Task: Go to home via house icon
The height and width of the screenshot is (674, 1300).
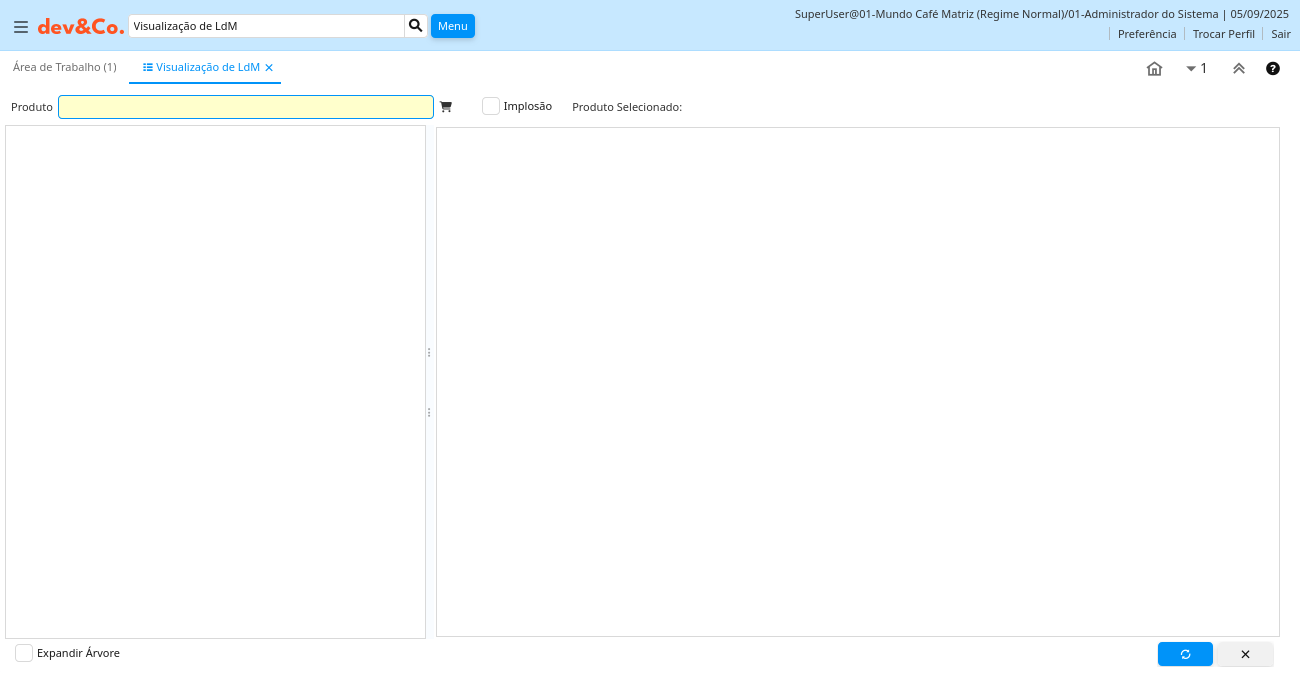Action: pos(1154,69)
